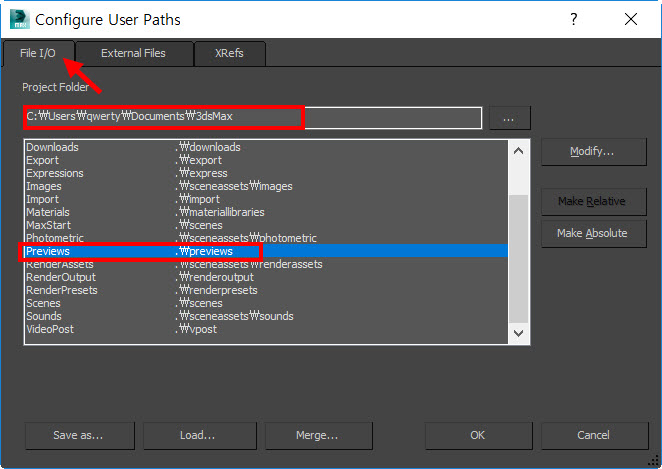Open the XRefs tab
662x469 pixels.
coord(229,53)
